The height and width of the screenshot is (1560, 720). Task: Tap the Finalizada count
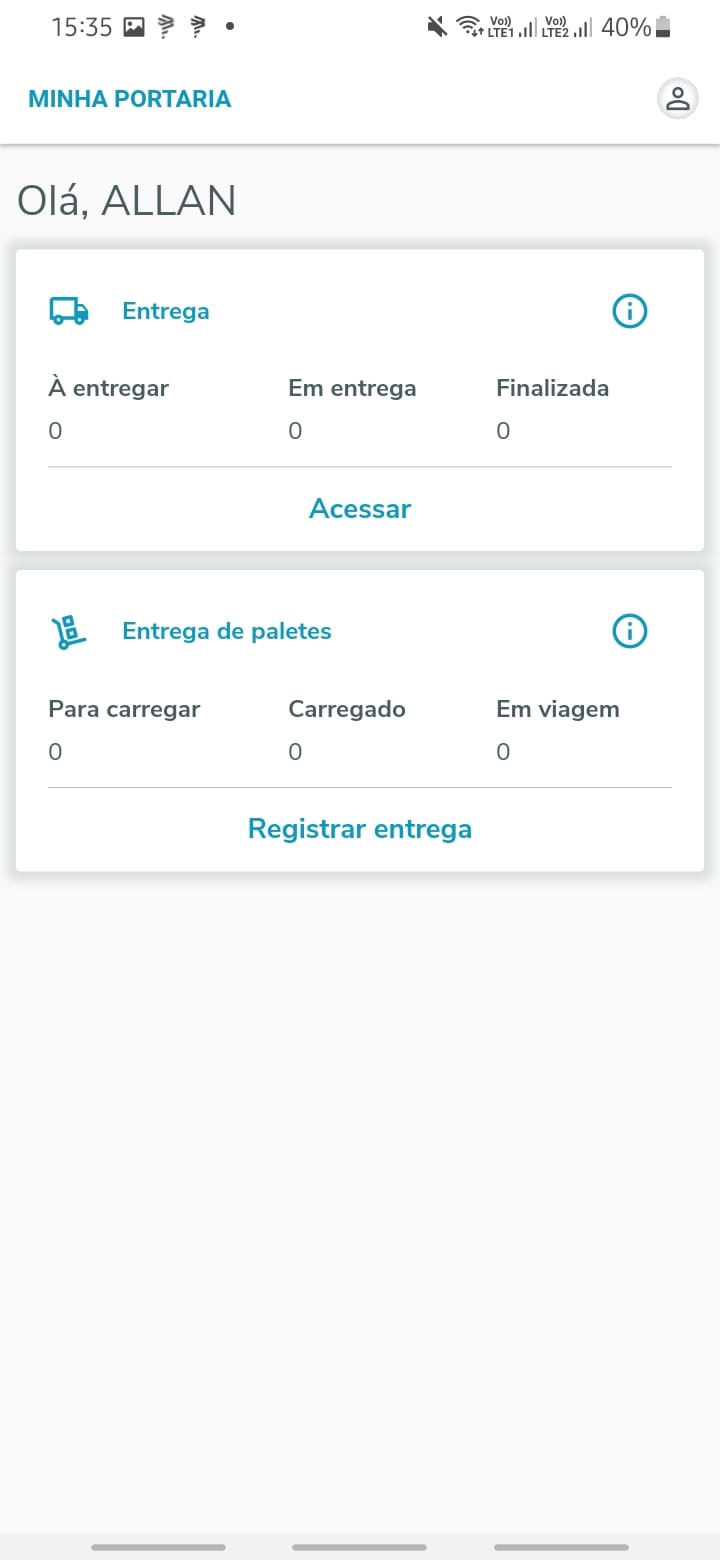pyautogui.click(x=503, y=431)
